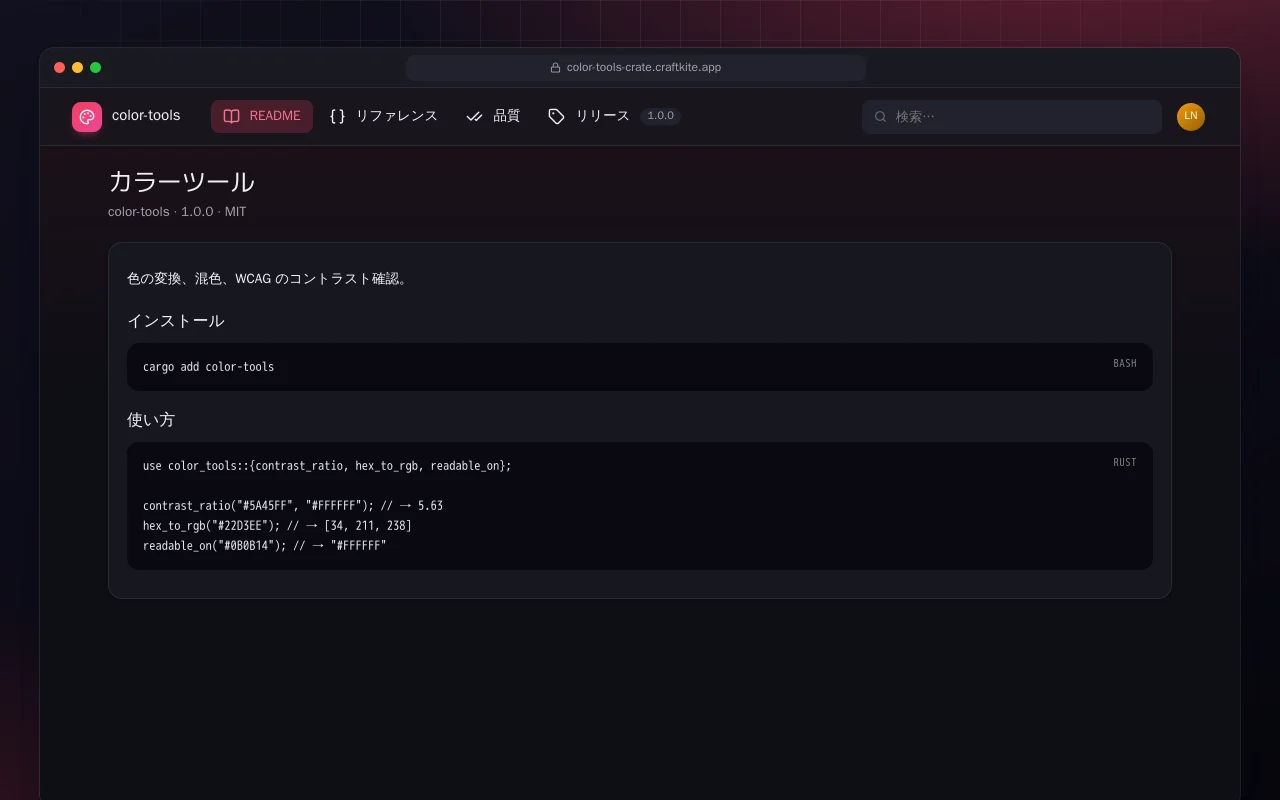Click the green maximize window button
This screenshot has height=800, width=1280.
point(96,68)
